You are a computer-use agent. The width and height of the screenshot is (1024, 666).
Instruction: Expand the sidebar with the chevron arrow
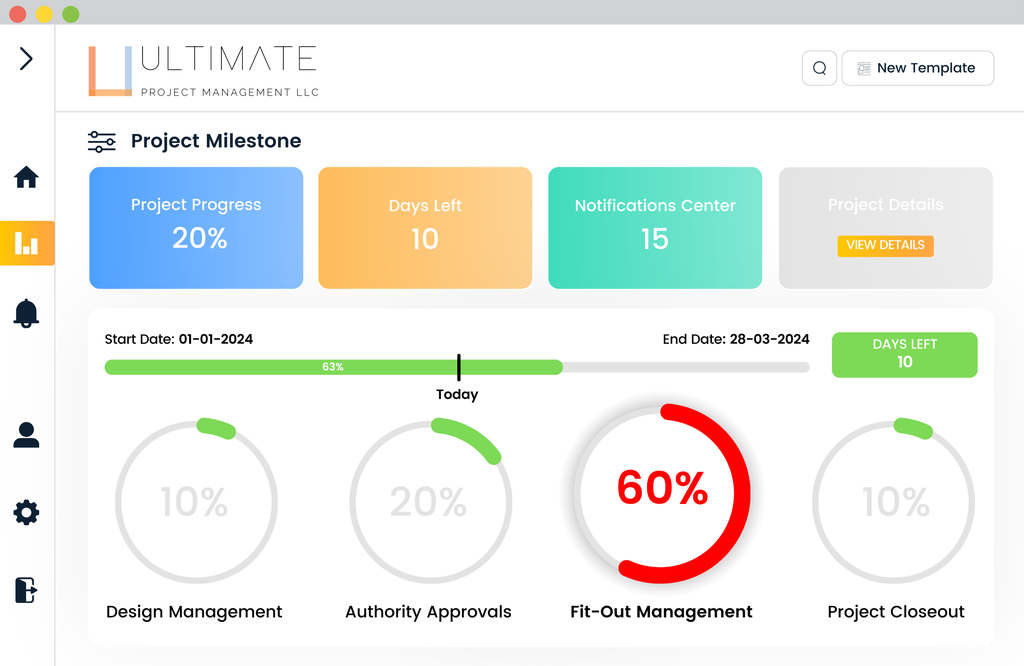coord(26,59)
